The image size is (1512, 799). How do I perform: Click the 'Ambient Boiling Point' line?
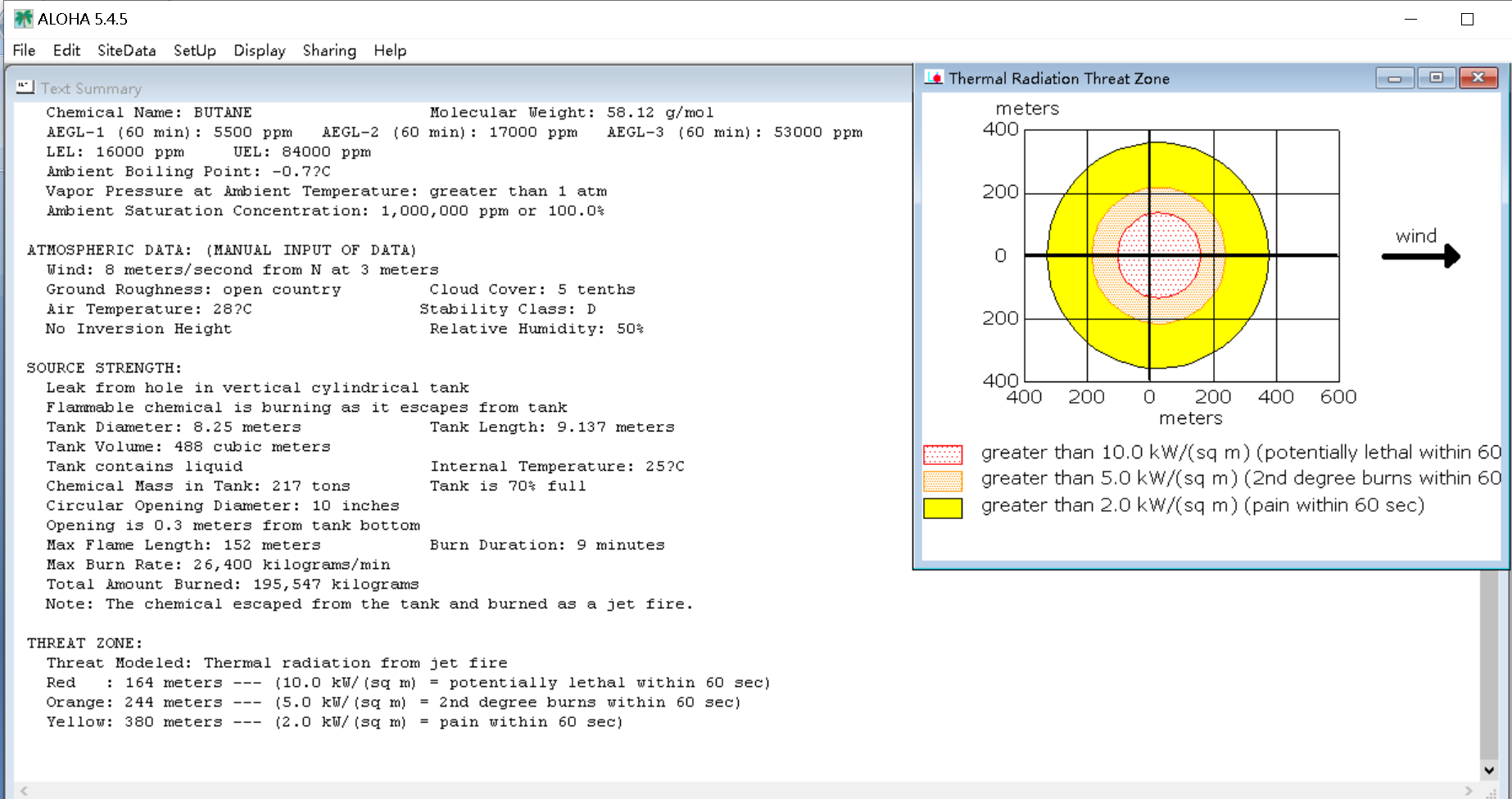188,172
